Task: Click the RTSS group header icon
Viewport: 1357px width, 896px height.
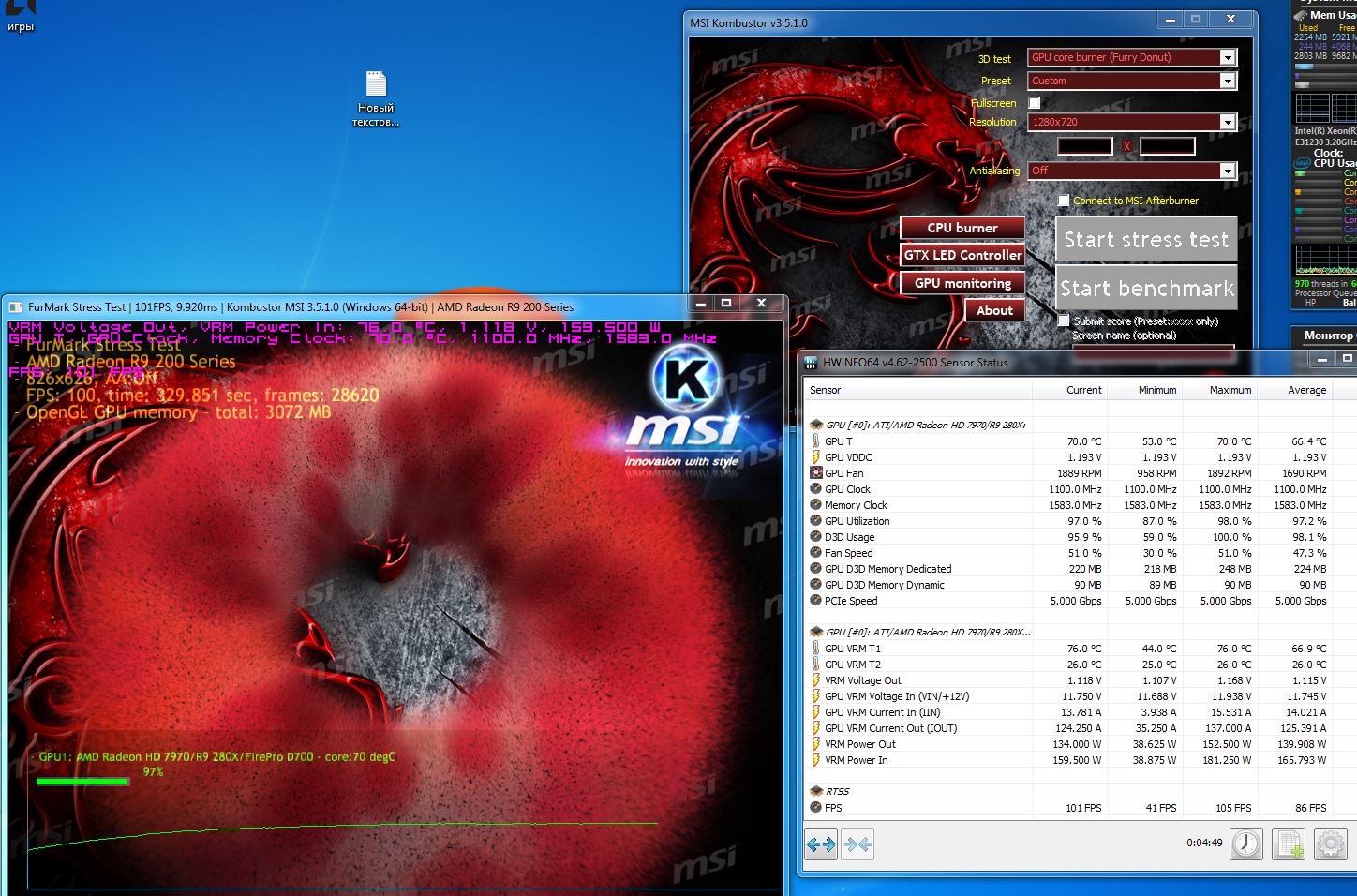Action: tap(816, 791)
